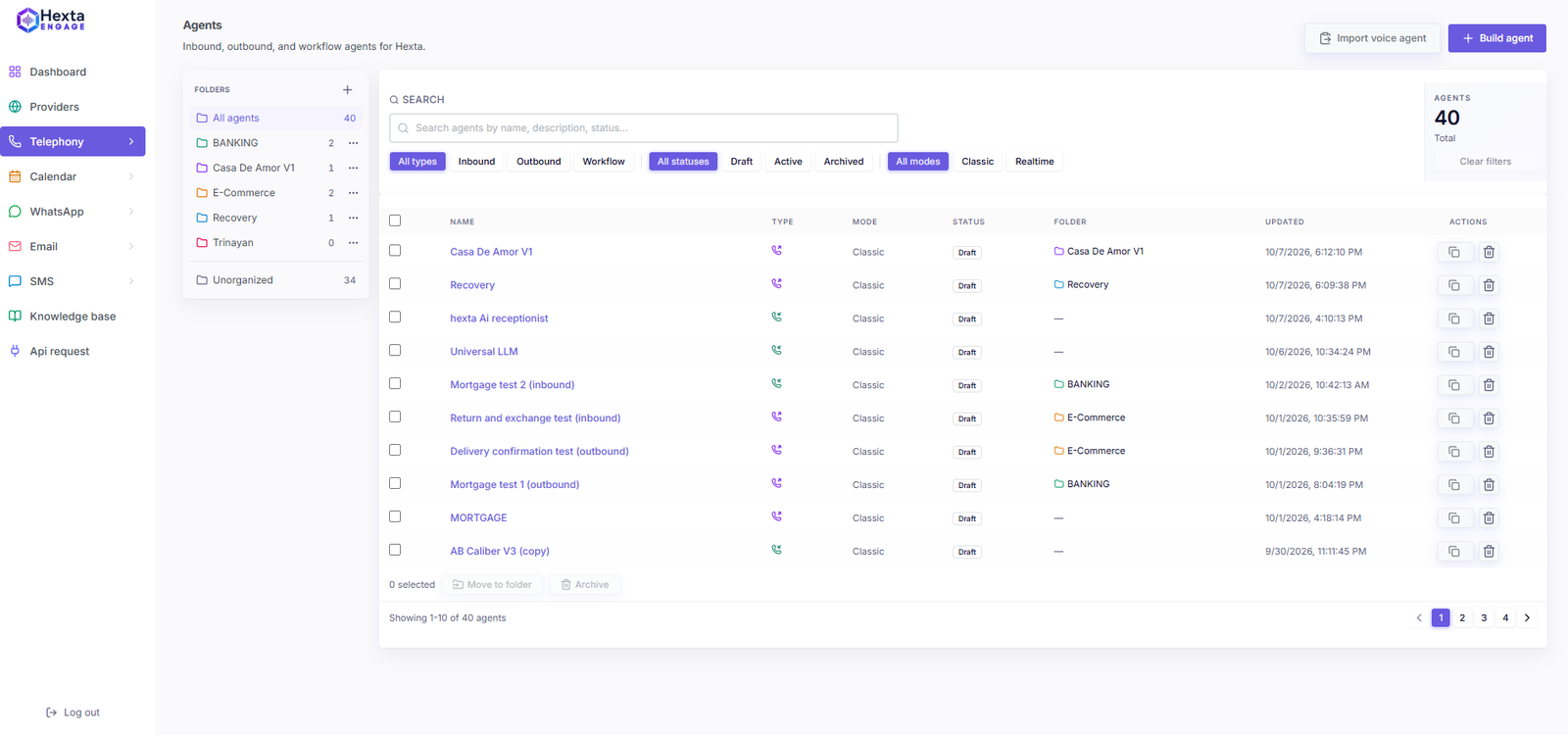Delete the Recovery agent via trash icon

click(x=1489, y=285)
